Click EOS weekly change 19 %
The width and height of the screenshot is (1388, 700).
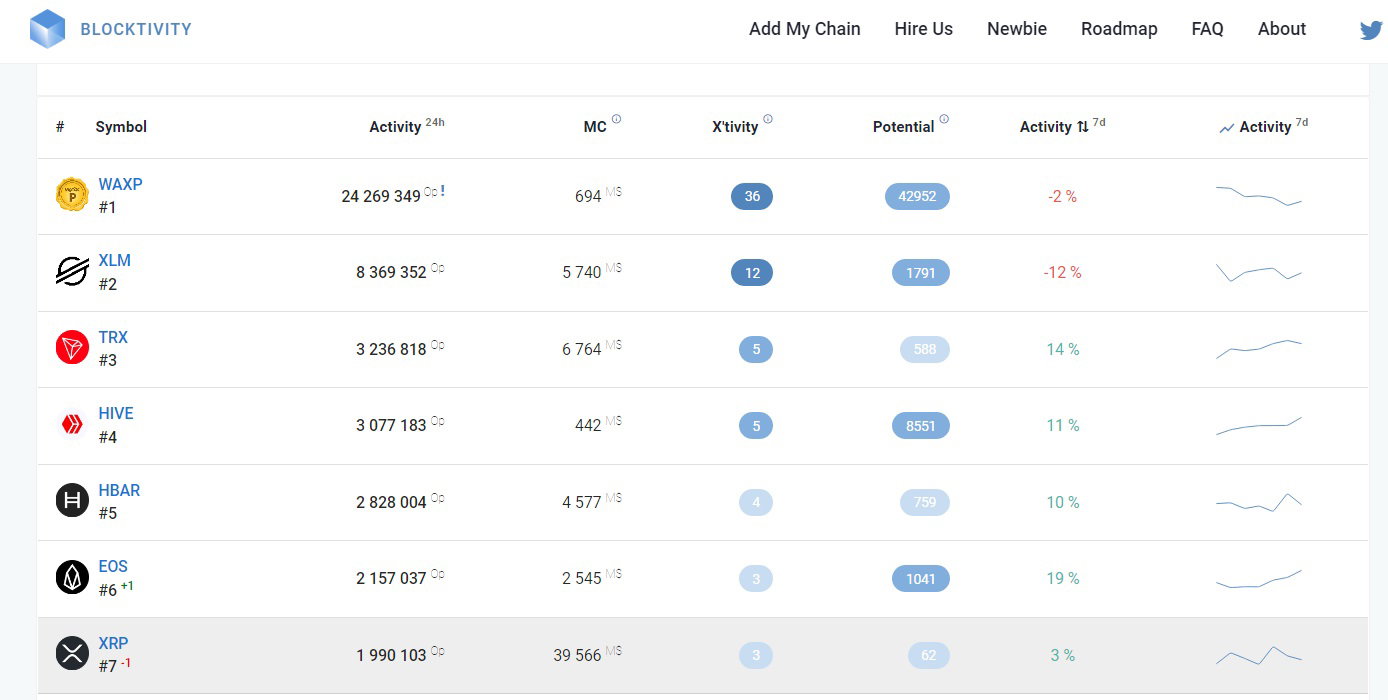[x=1063, y=578]
